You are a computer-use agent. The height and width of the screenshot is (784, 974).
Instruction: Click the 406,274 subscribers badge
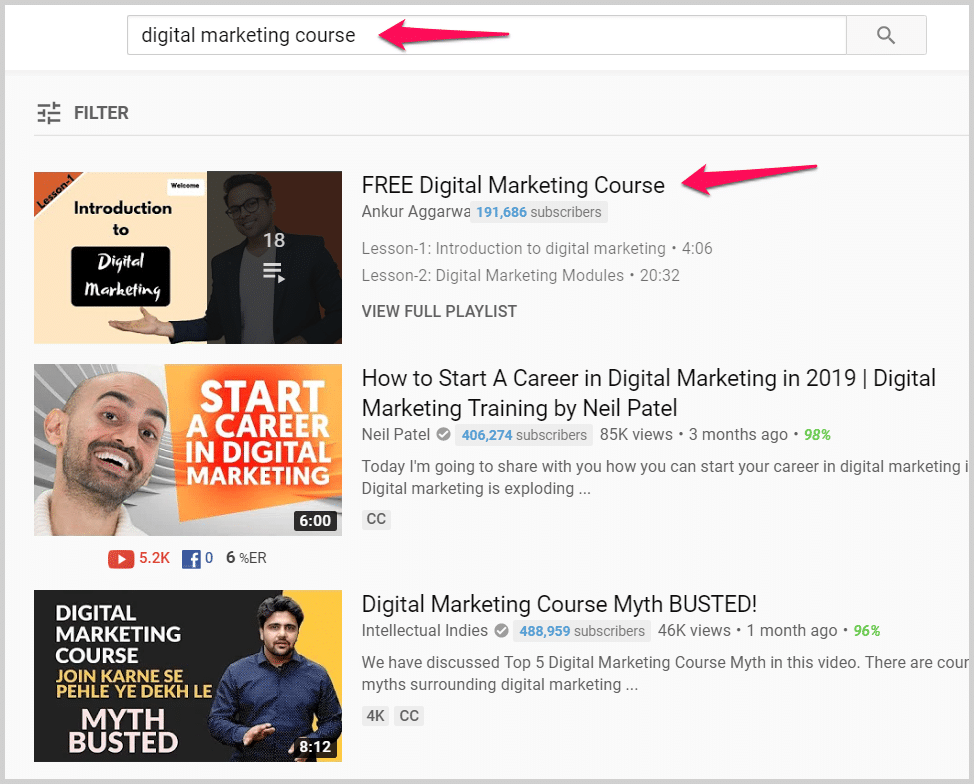(524, 435)
